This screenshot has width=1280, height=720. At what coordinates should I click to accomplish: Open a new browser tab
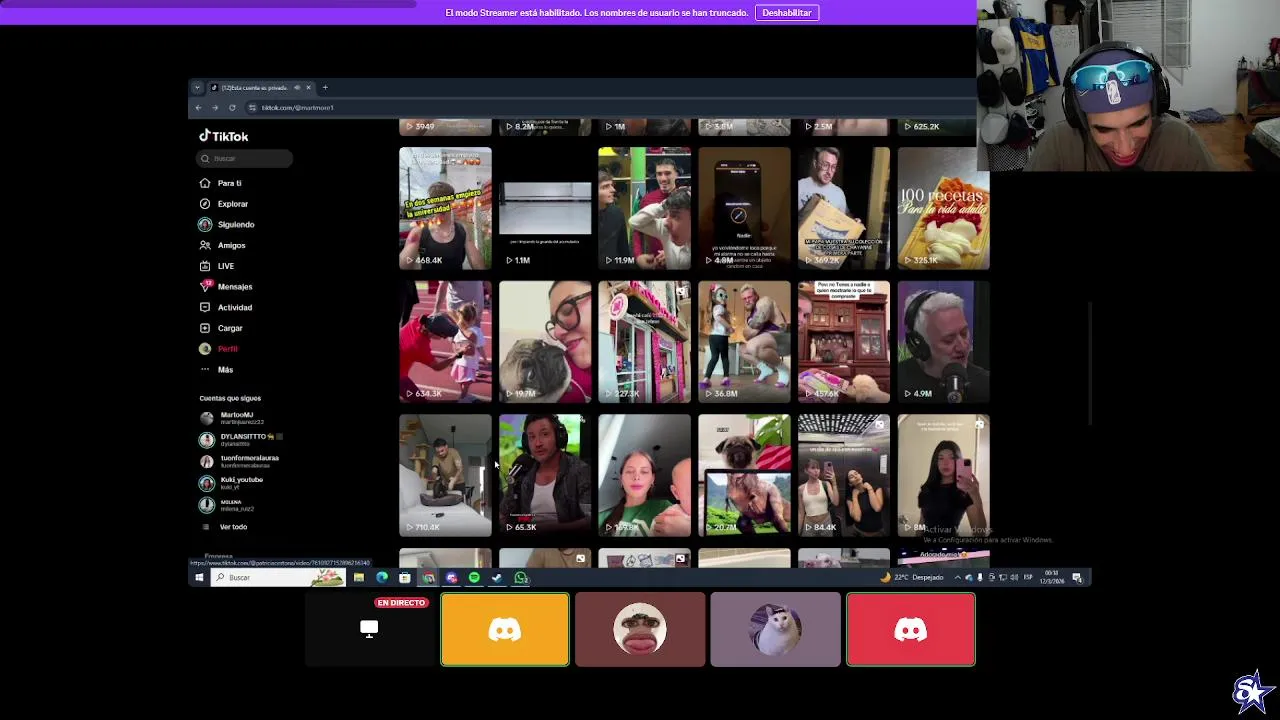coord(325,88)
